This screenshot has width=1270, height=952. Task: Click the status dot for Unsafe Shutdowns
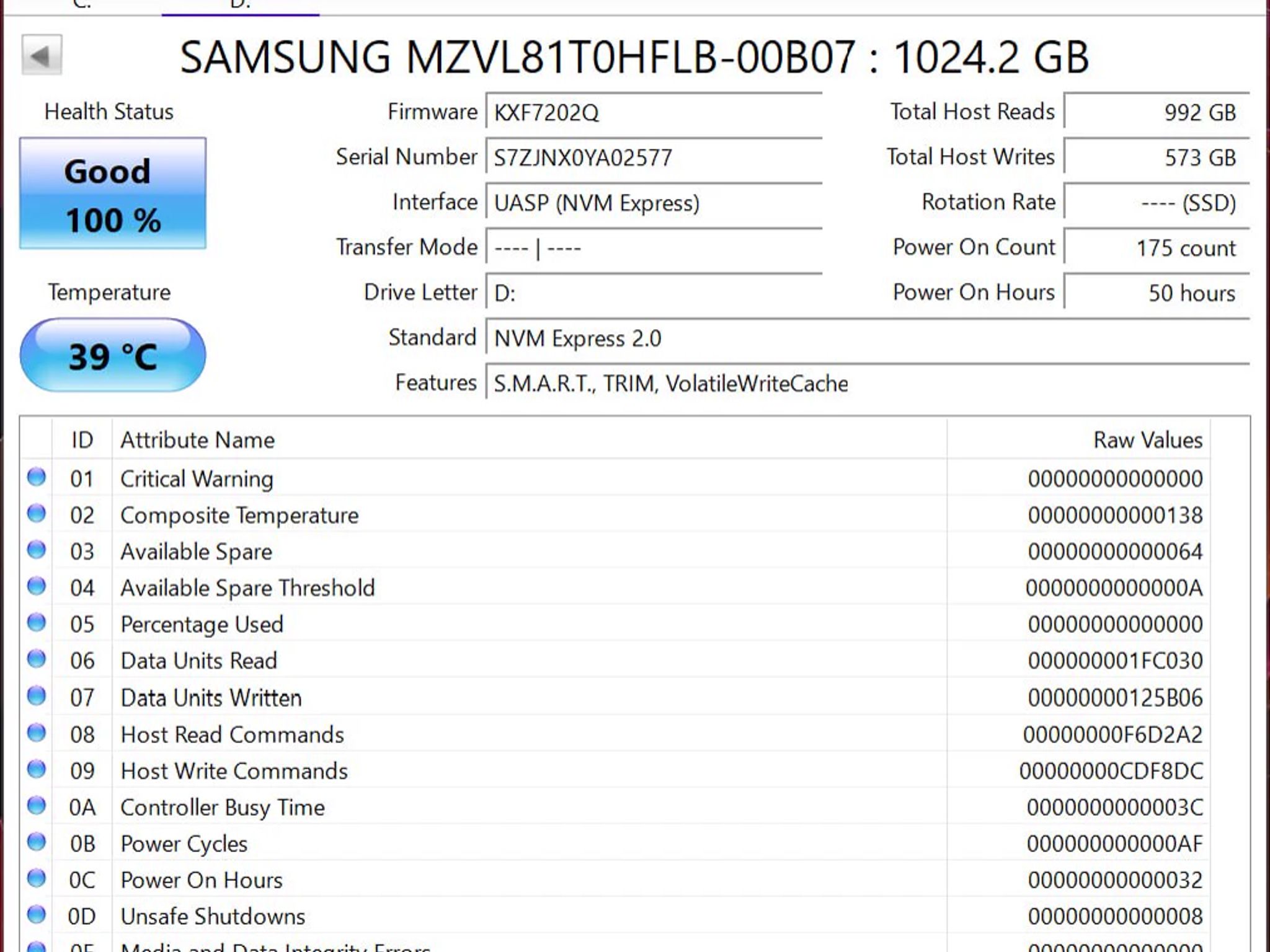click(x=37, y=915)
